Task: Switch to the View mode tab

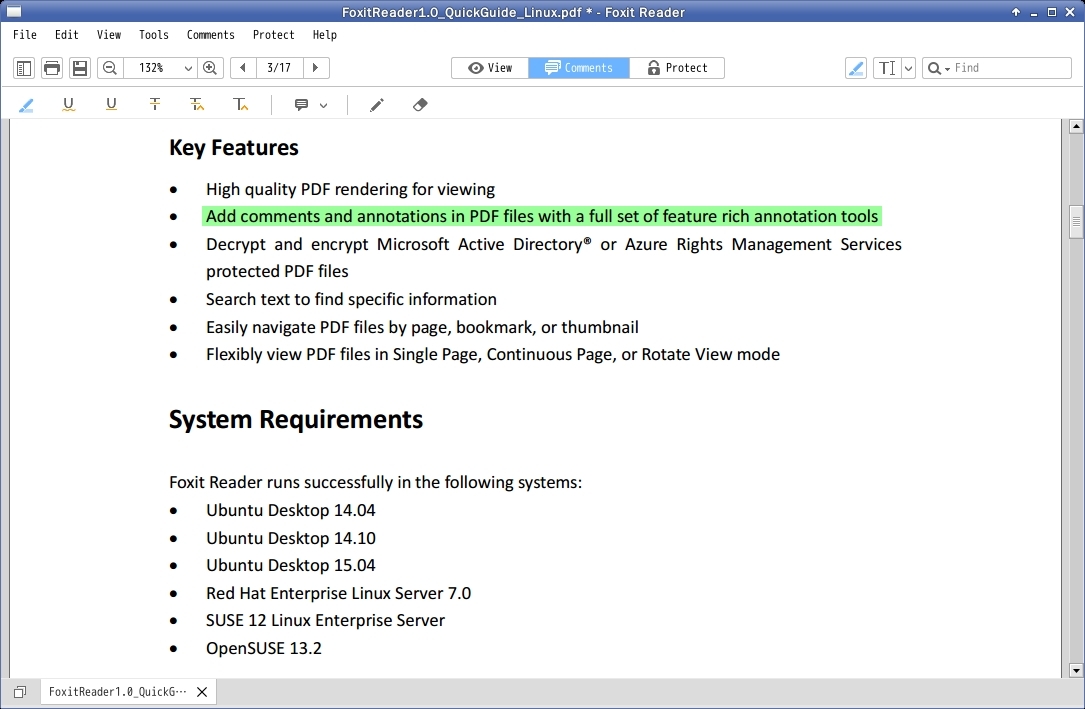Action: 490,68
